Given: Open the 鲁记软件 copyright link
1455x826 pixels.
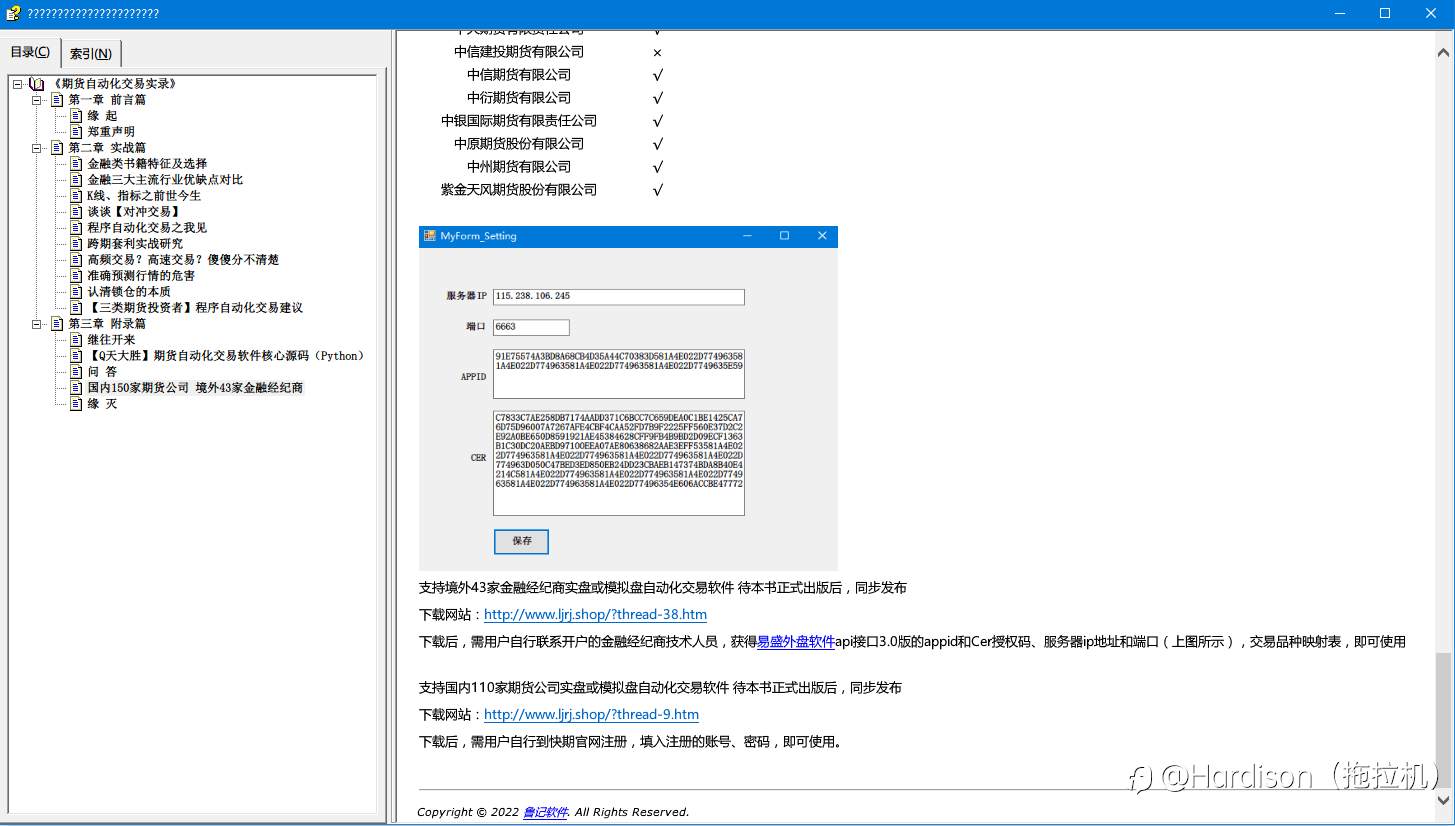Looking at the screenshot, I should coord(545,812).
